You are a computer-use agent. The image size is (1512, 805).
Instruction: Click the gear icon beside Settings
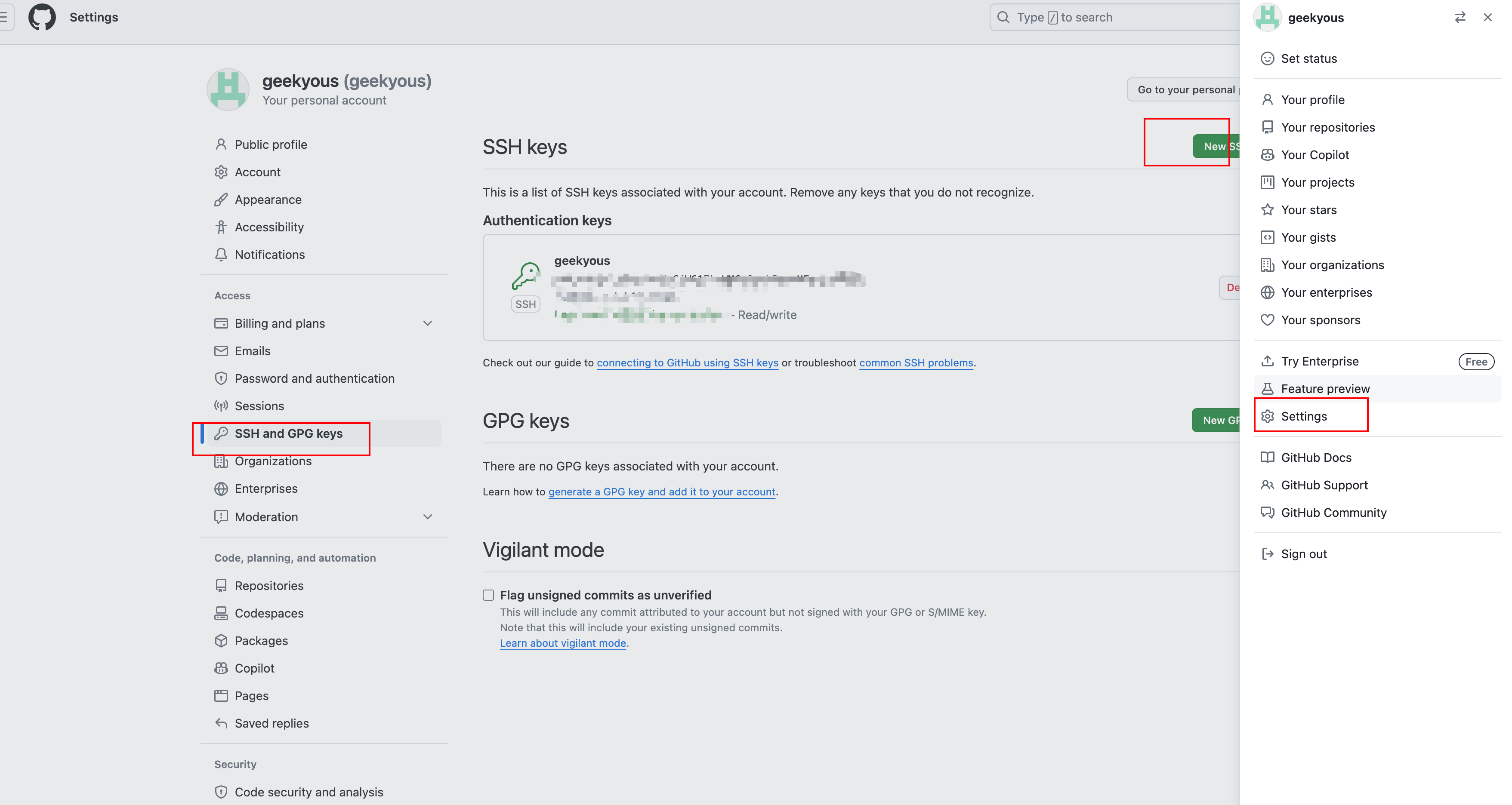coord(1267,417)
